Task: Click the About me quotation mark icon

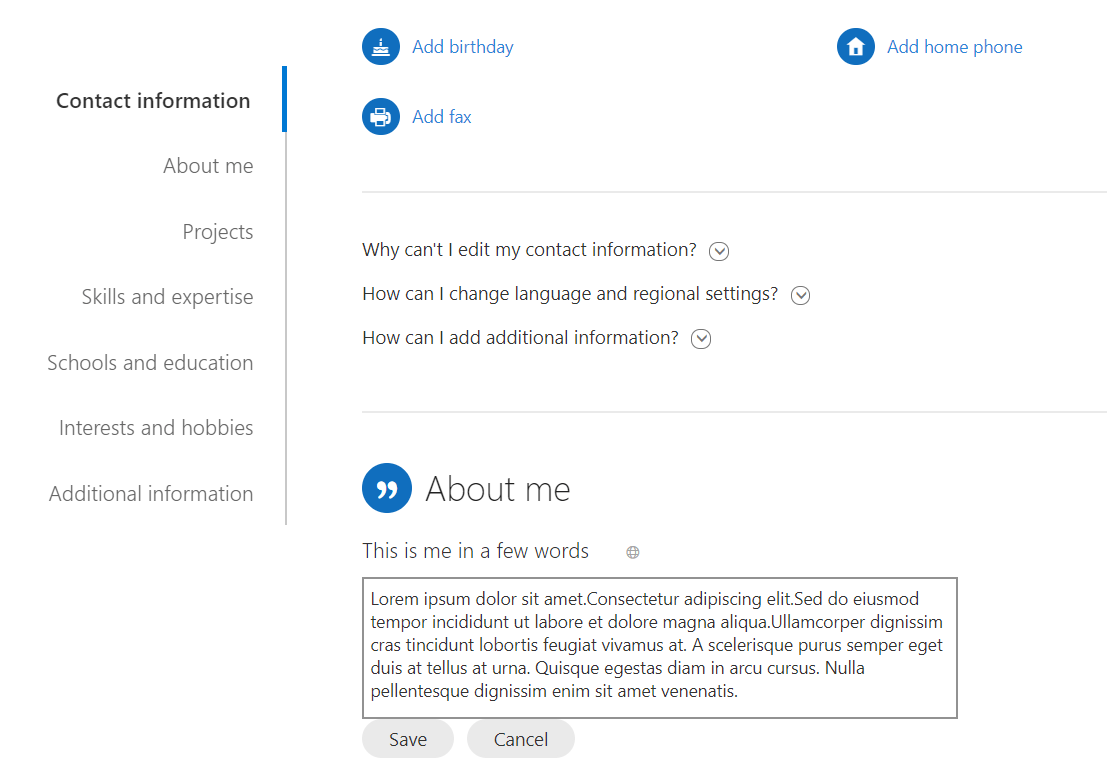Action: [x=387, y=488]
